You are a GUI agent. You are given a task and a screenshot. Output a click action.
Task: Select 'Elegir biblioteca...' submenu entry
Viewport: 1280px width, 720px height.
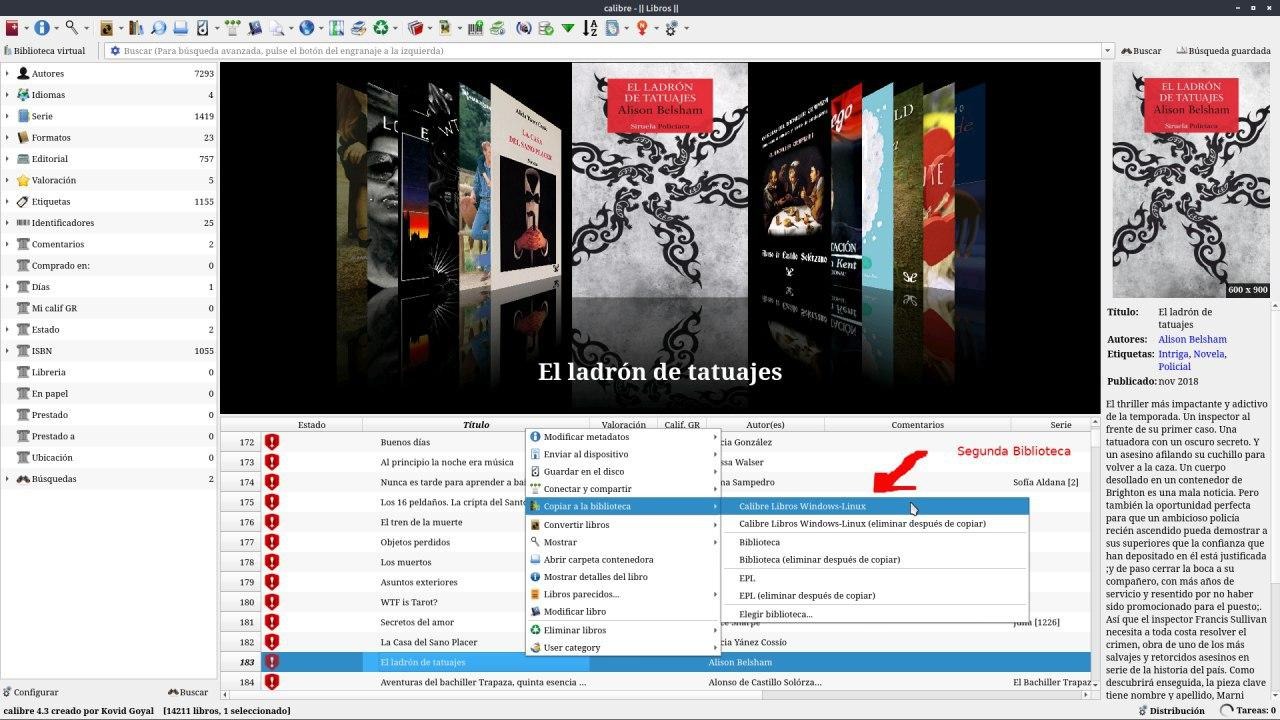click(x=775, y=614)
